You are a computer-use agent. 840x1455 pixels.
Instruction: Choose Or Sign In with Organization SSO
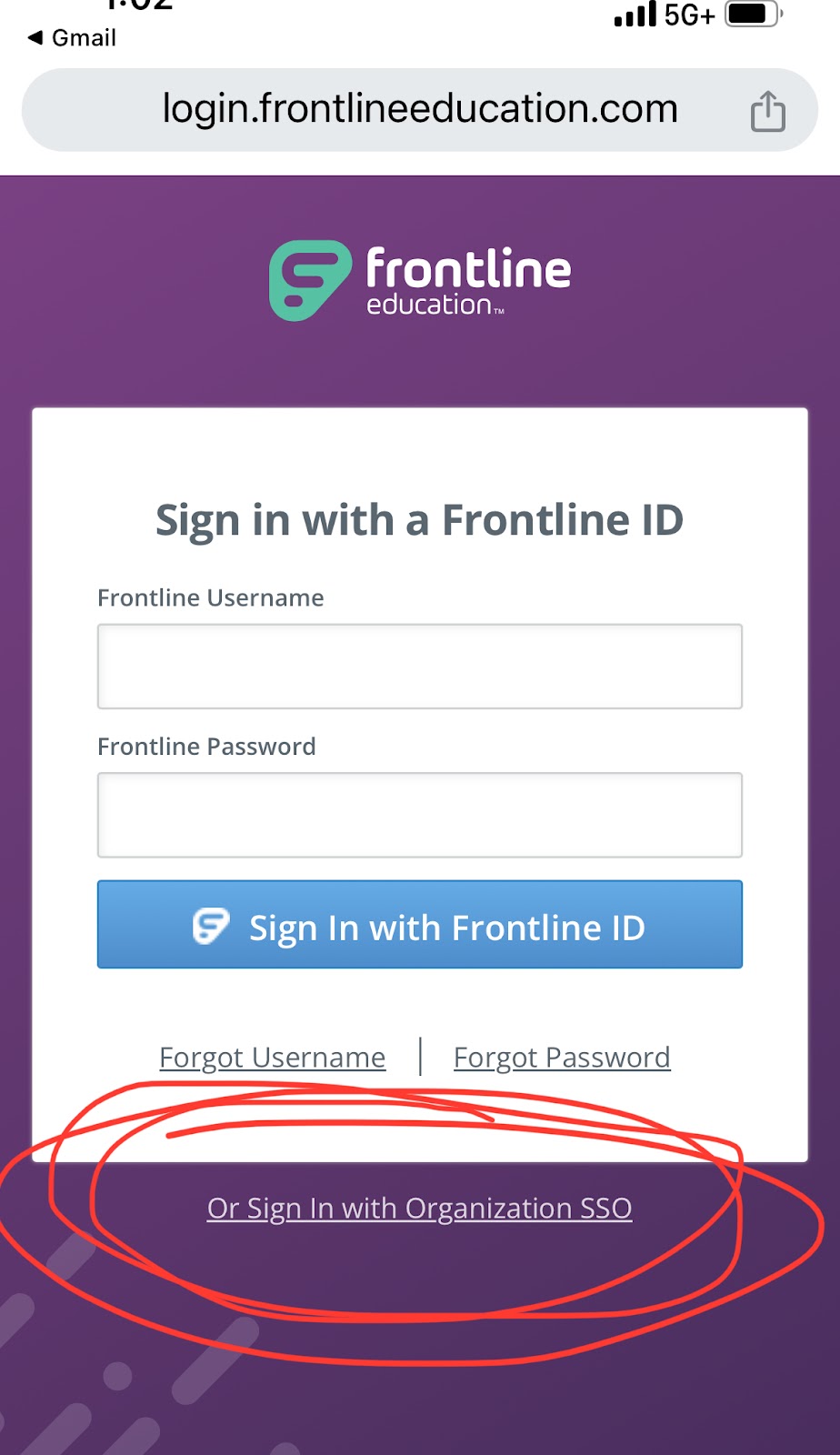pos(420,1209)
